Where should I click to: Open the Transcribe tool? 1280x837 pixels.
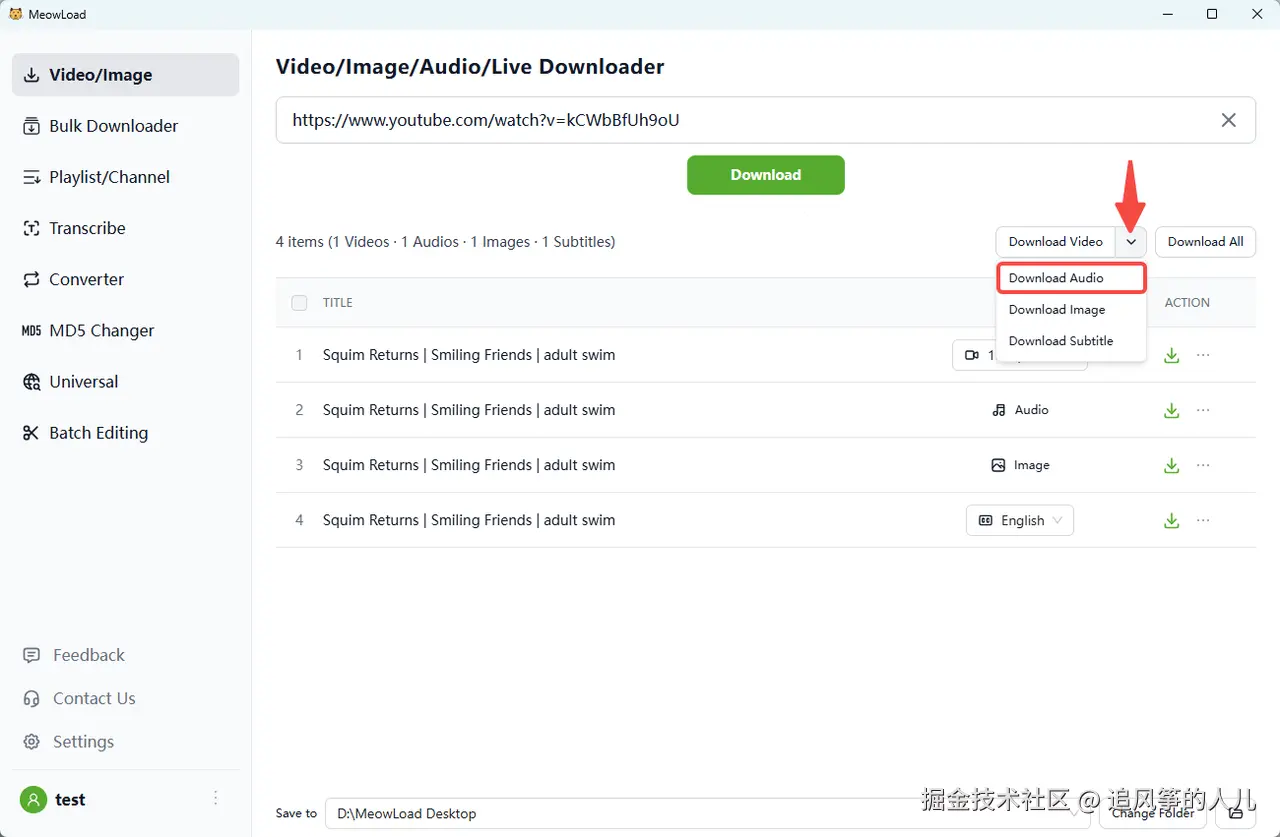point(125,228)
